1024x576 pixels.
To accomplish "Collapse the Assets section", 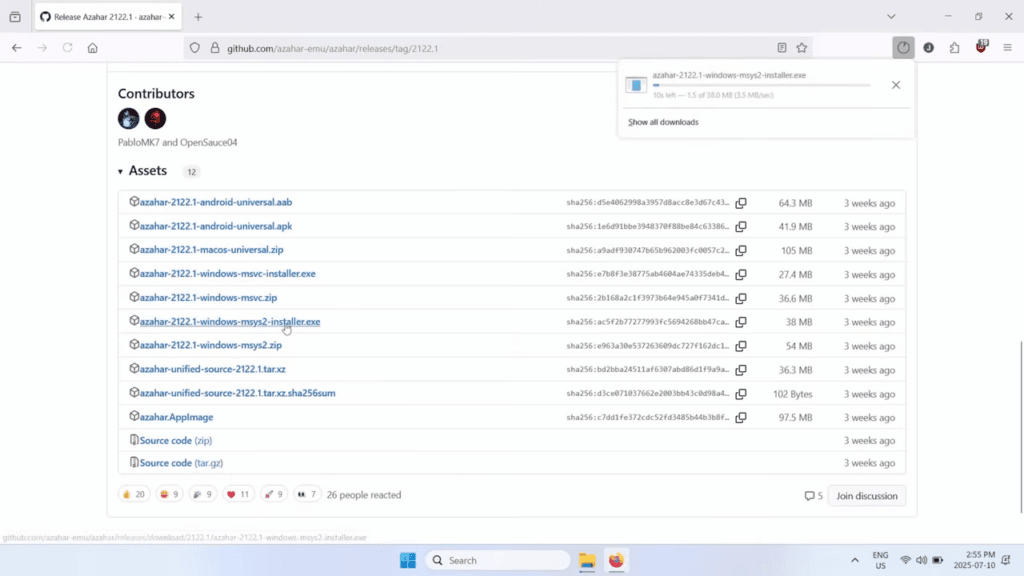I will (142, 171).
